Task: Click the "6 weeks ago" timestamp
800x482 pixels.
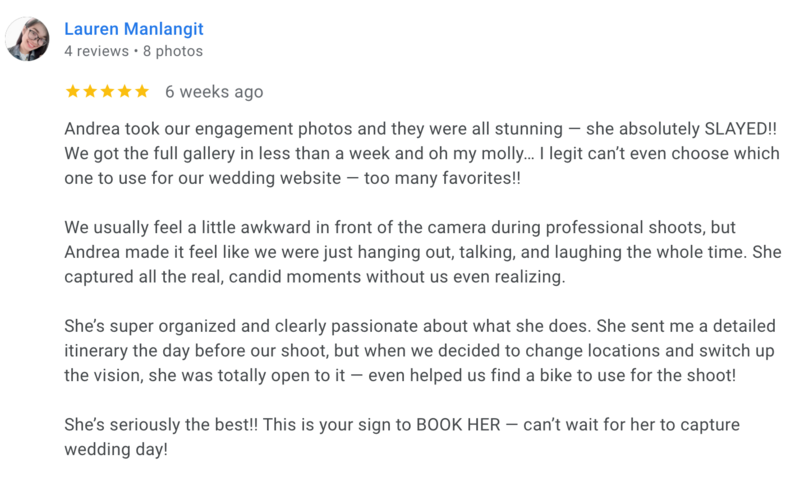Action: pos(214,92)
